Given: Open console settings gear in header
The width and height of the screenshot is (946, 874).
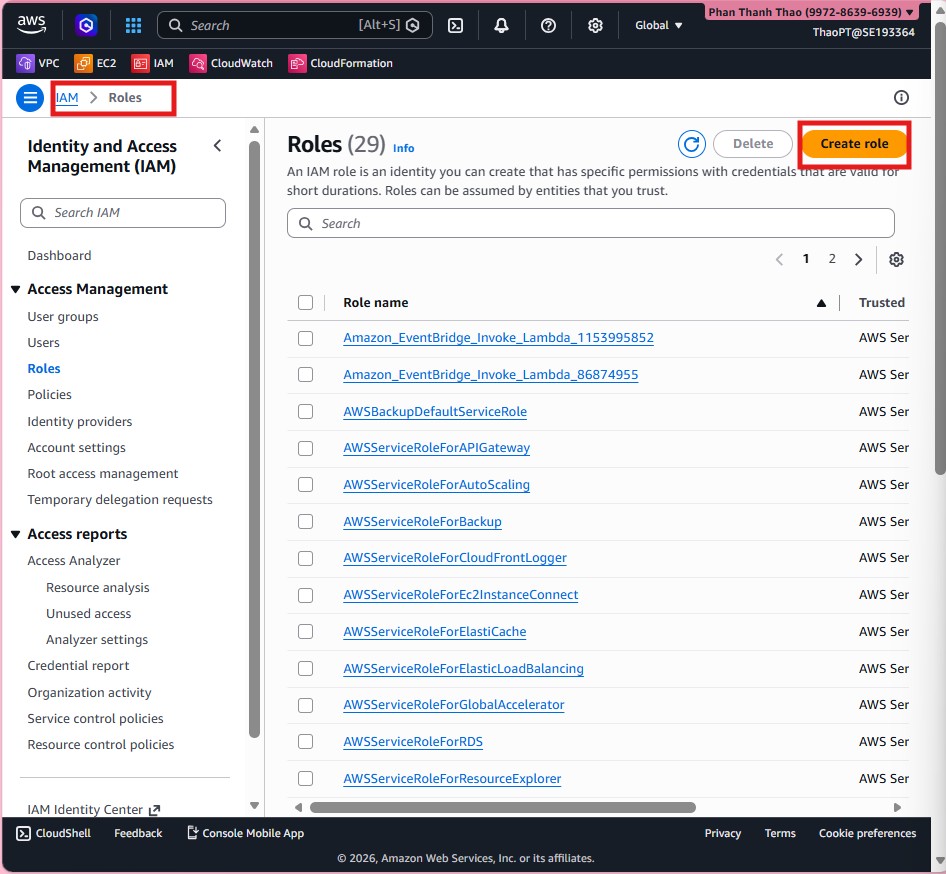Looking at the screenshot, I should coord(595,25).
